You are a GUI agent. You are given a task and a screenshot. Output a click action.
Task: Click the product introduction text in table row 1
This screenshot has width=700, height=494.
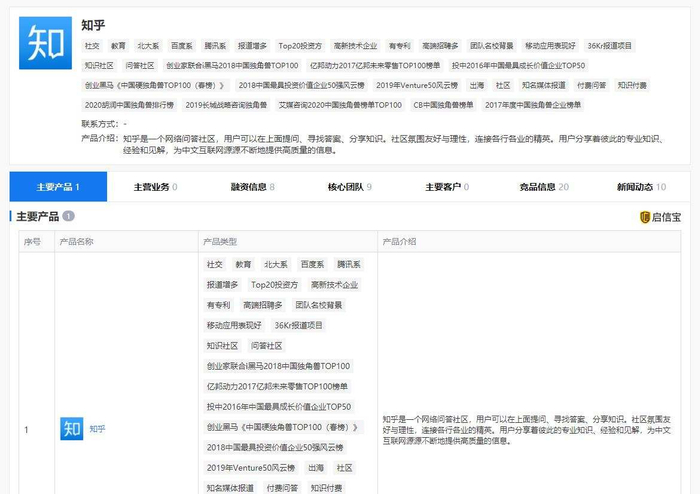(527, 430)
